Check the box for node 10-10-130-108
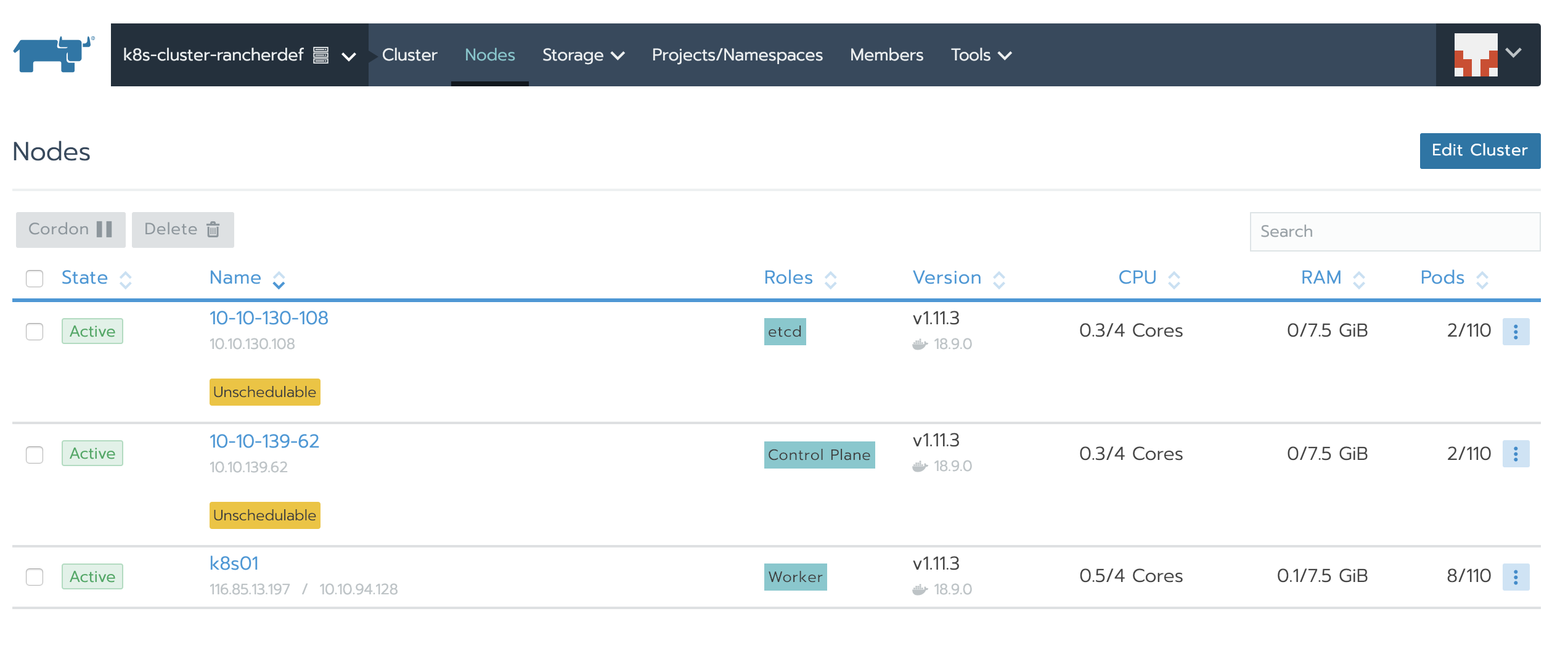 tap(35, 332)
